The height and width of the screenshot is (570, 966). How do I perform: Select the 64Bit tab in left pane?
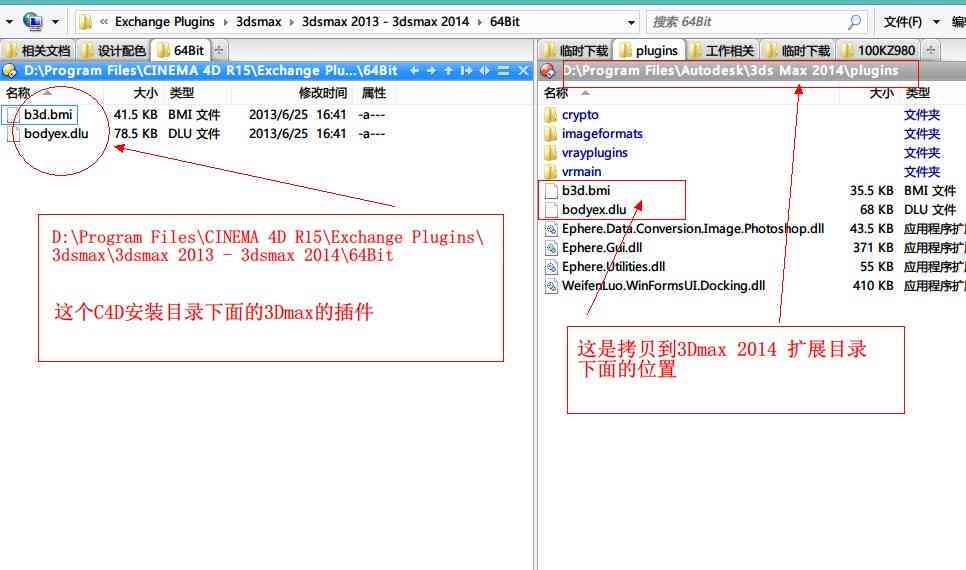tap(181, 50)
